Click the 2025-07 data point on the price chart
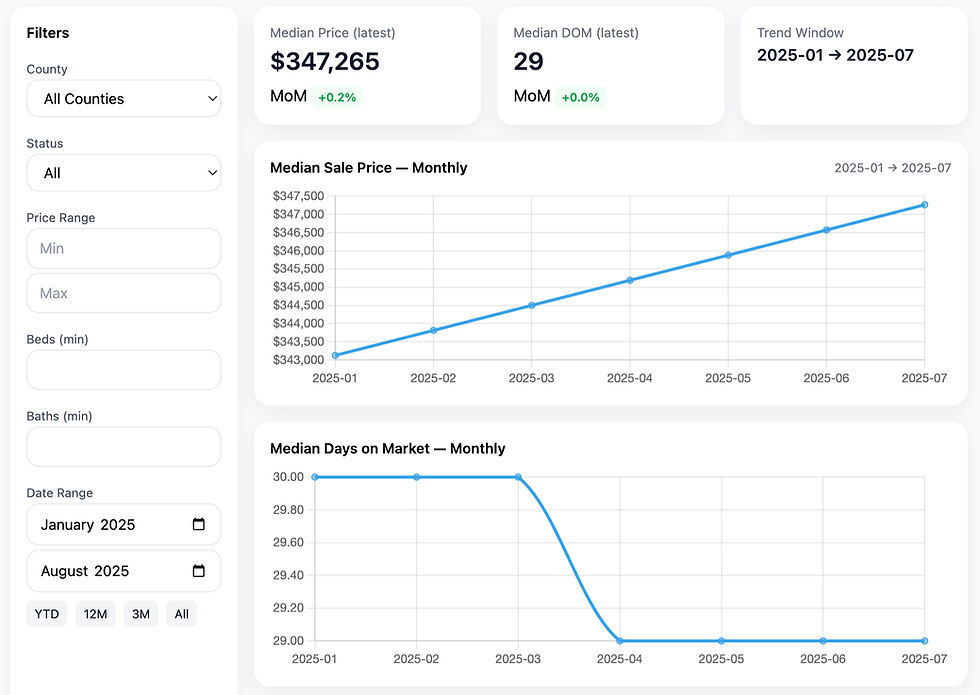 [923, 204]
